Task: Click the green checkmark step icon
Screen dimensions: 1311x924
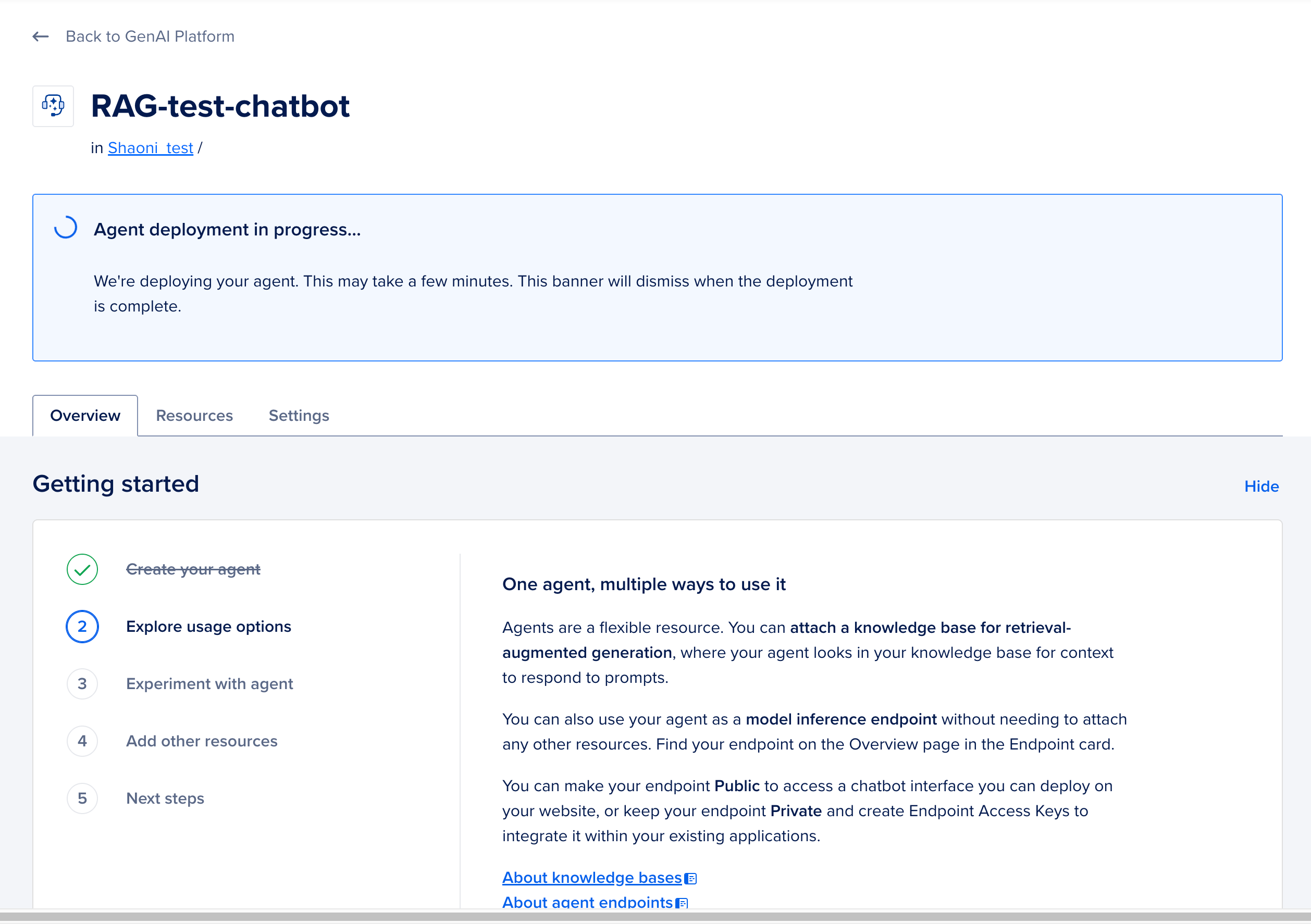Action: (82, 569)
